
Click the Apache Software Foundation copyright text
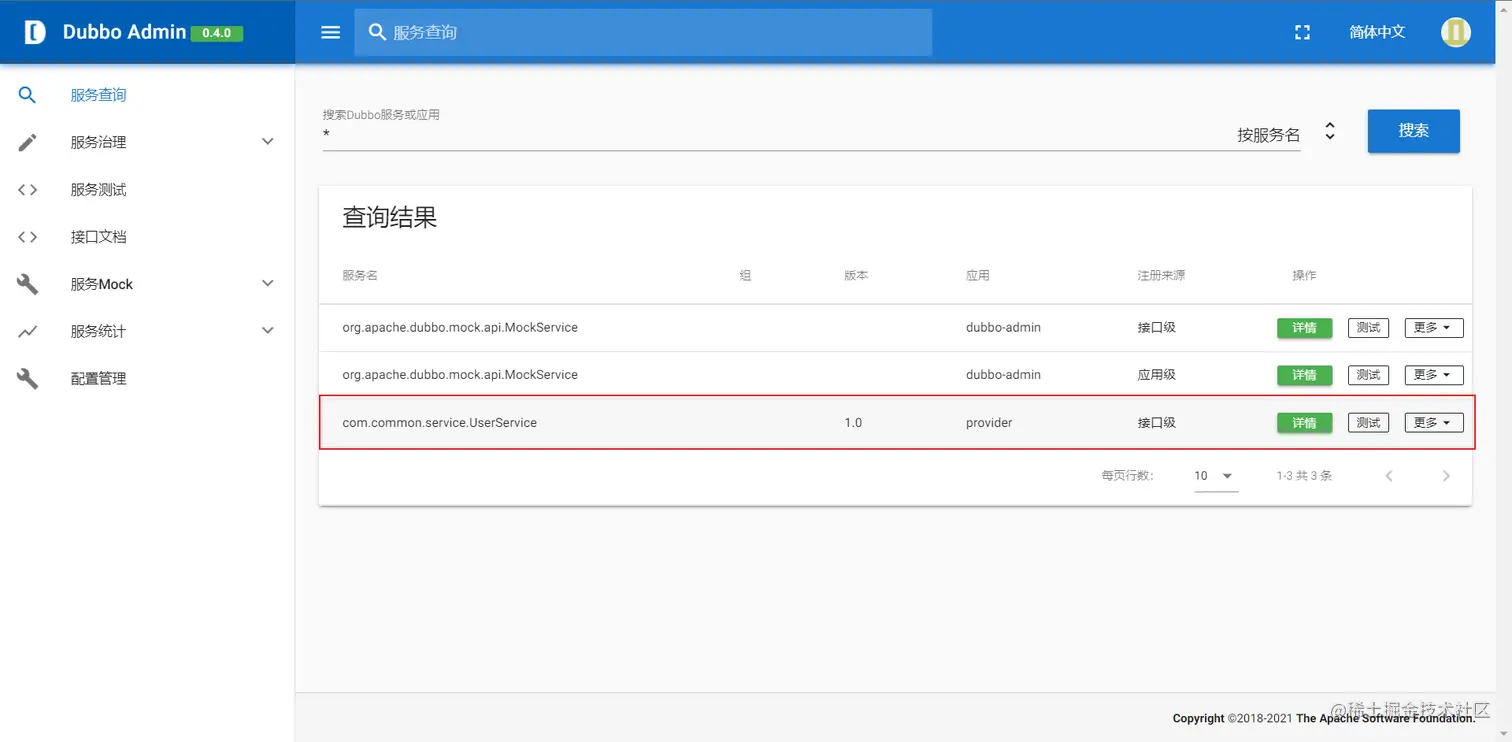1323,718
